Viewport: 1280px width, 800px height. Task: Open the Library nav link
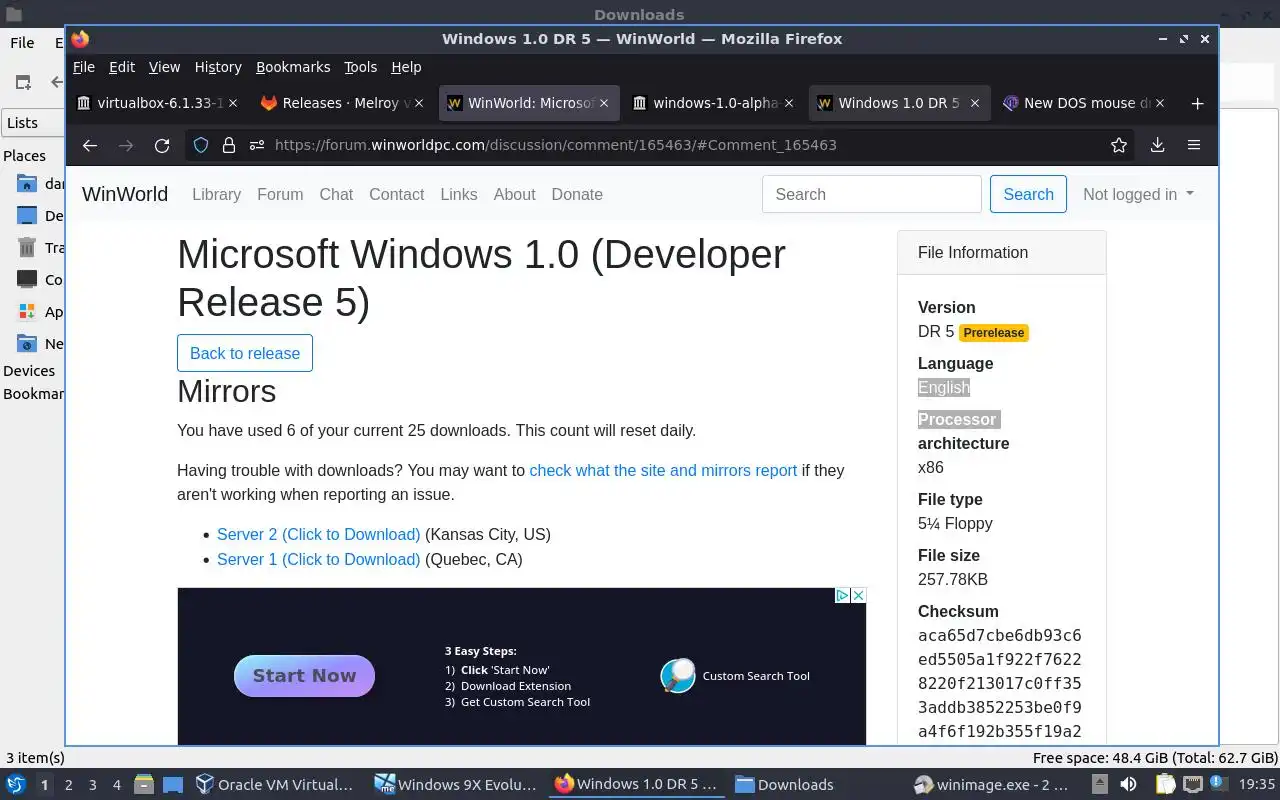click(216, 194)
